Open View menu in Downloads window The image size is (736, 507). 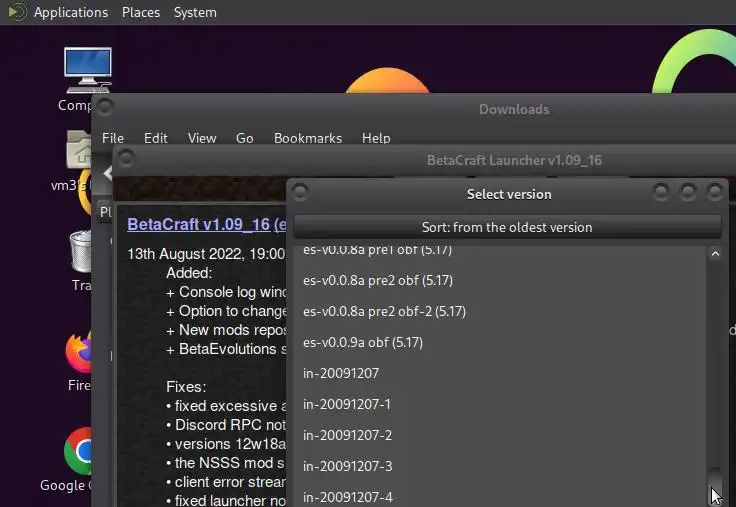point(202,138)
